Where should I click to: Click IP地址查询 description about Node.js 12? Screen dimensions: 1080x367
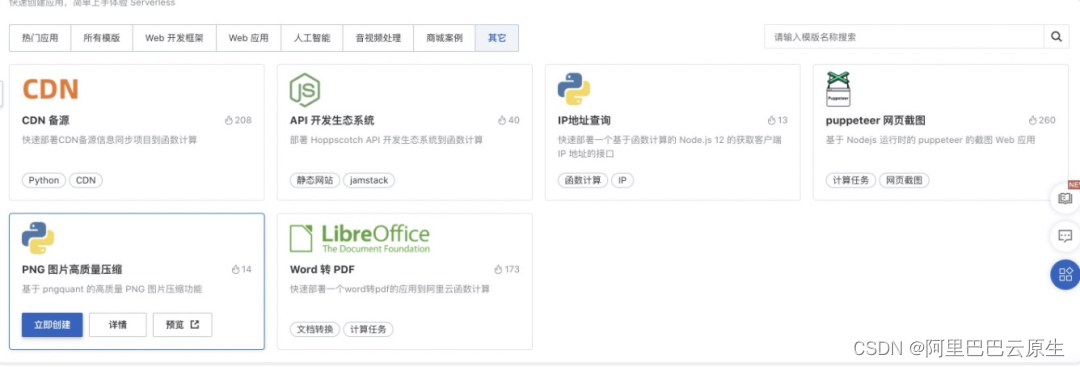click(669, 147)
